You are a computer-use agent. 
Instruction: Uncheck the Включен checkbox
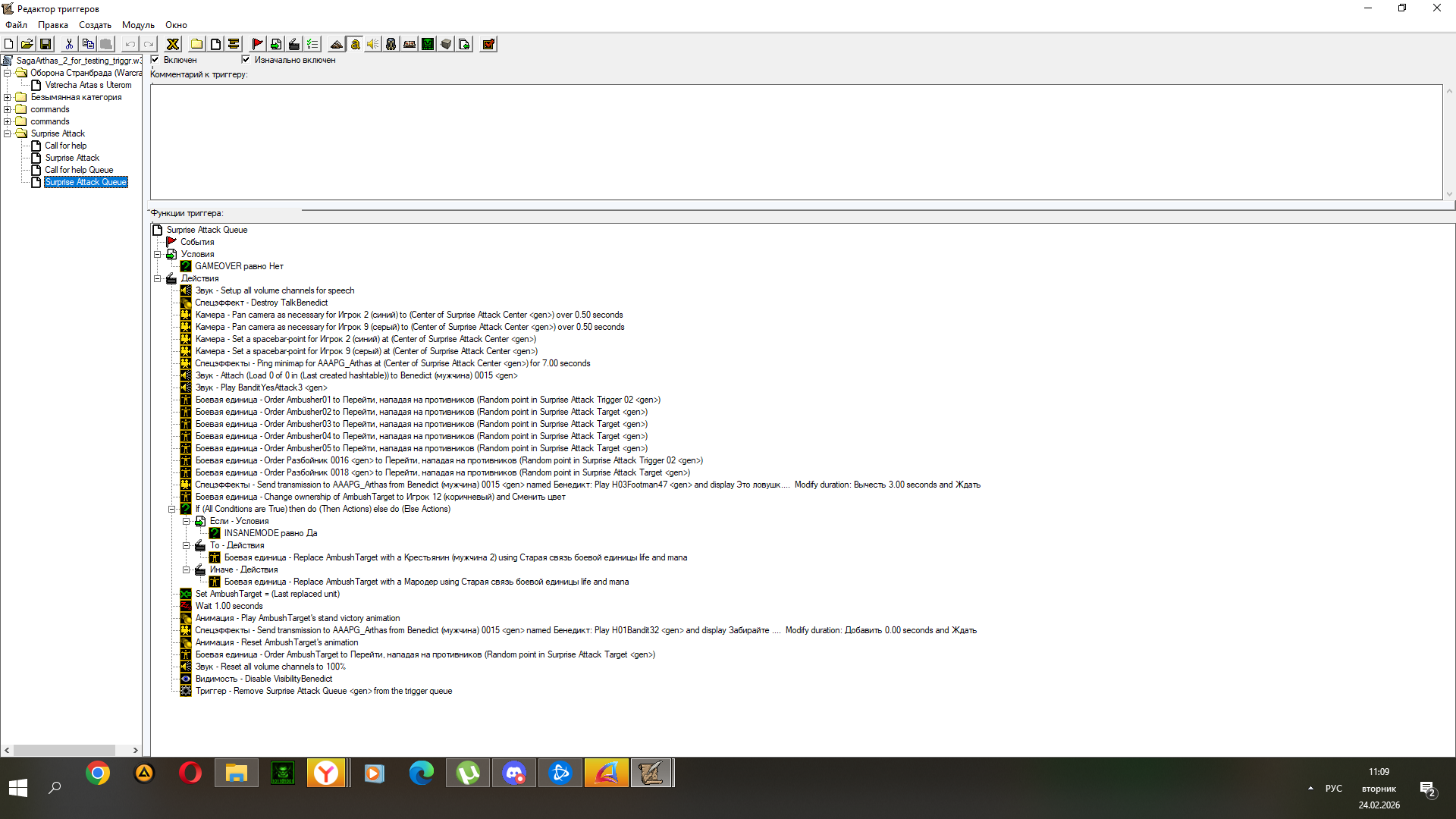pos(155,59)
